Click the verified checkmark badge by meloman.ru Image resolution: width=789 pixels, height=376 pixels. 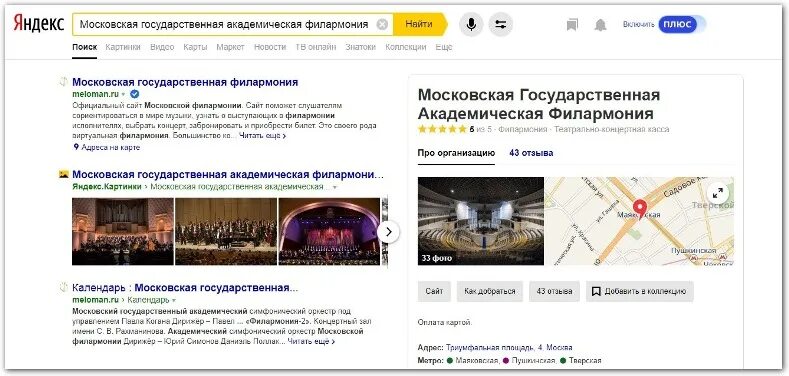point(134,94)
